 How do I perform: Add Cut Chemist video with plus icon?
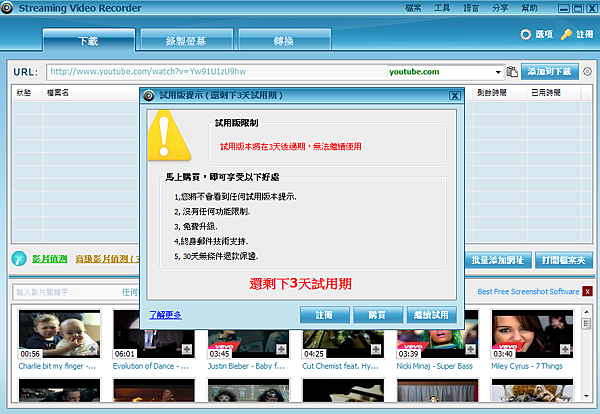coord(376,349)
